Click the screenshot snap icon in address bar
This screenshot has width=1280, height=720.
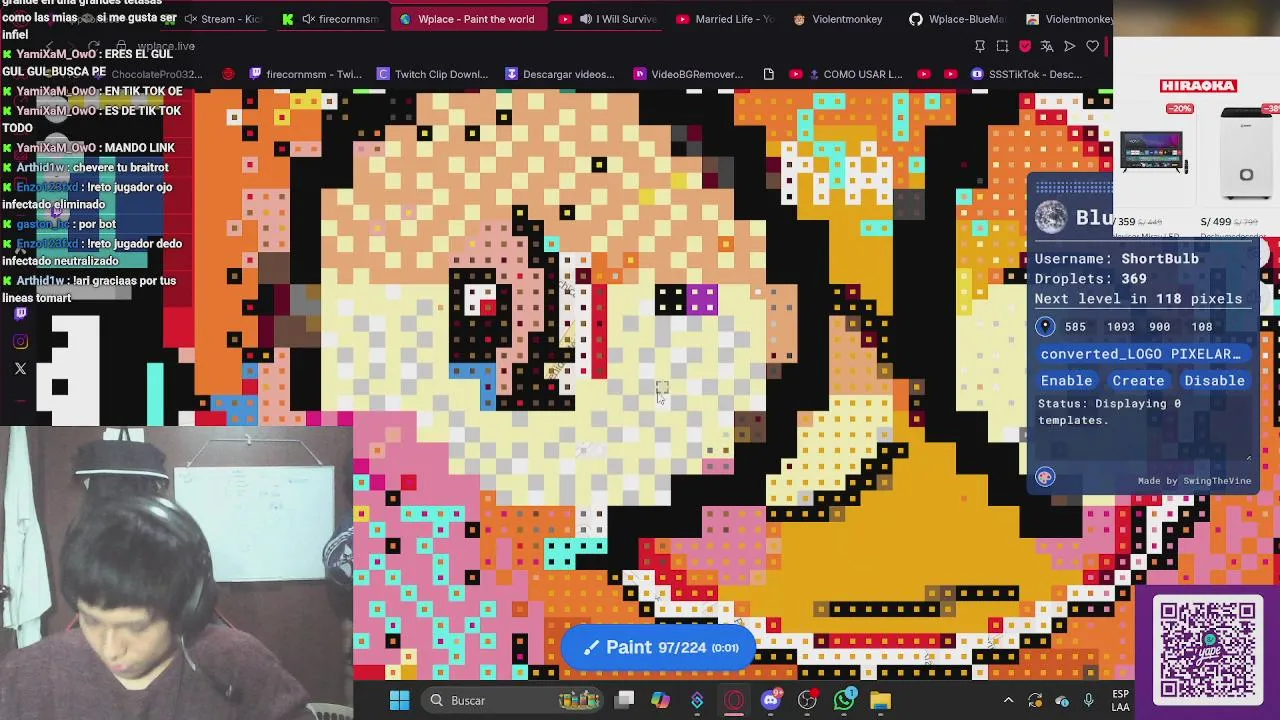[x=1002, y=46]
